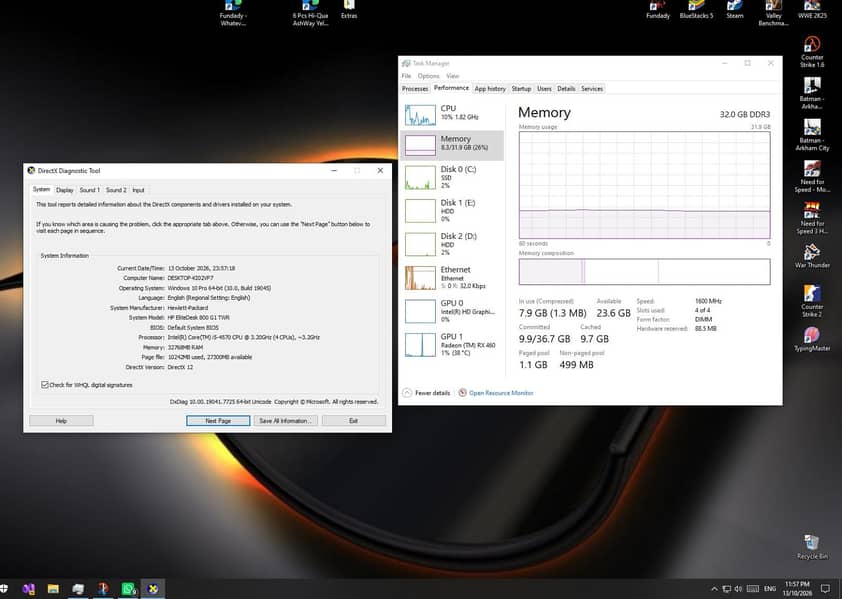Click Save All Information button
This screenshot has height=599, width=842.
[286, 421]
